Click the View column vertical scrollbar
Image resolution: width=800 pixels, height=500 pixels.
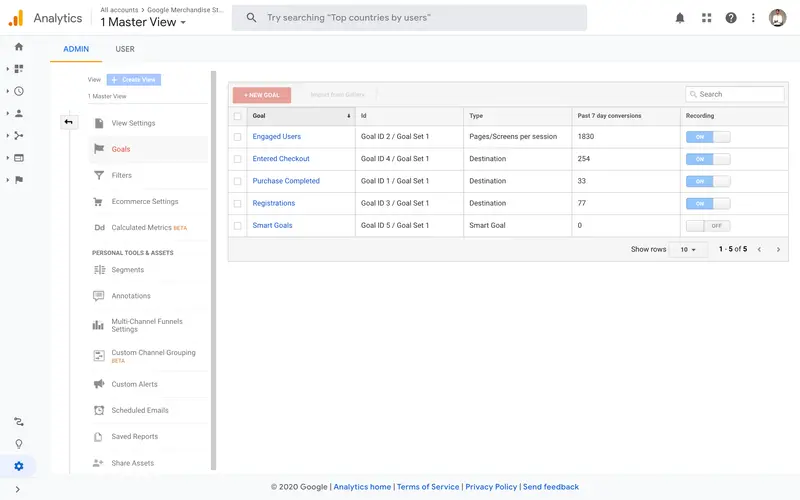pyautogui.click(x=213, y=270)
